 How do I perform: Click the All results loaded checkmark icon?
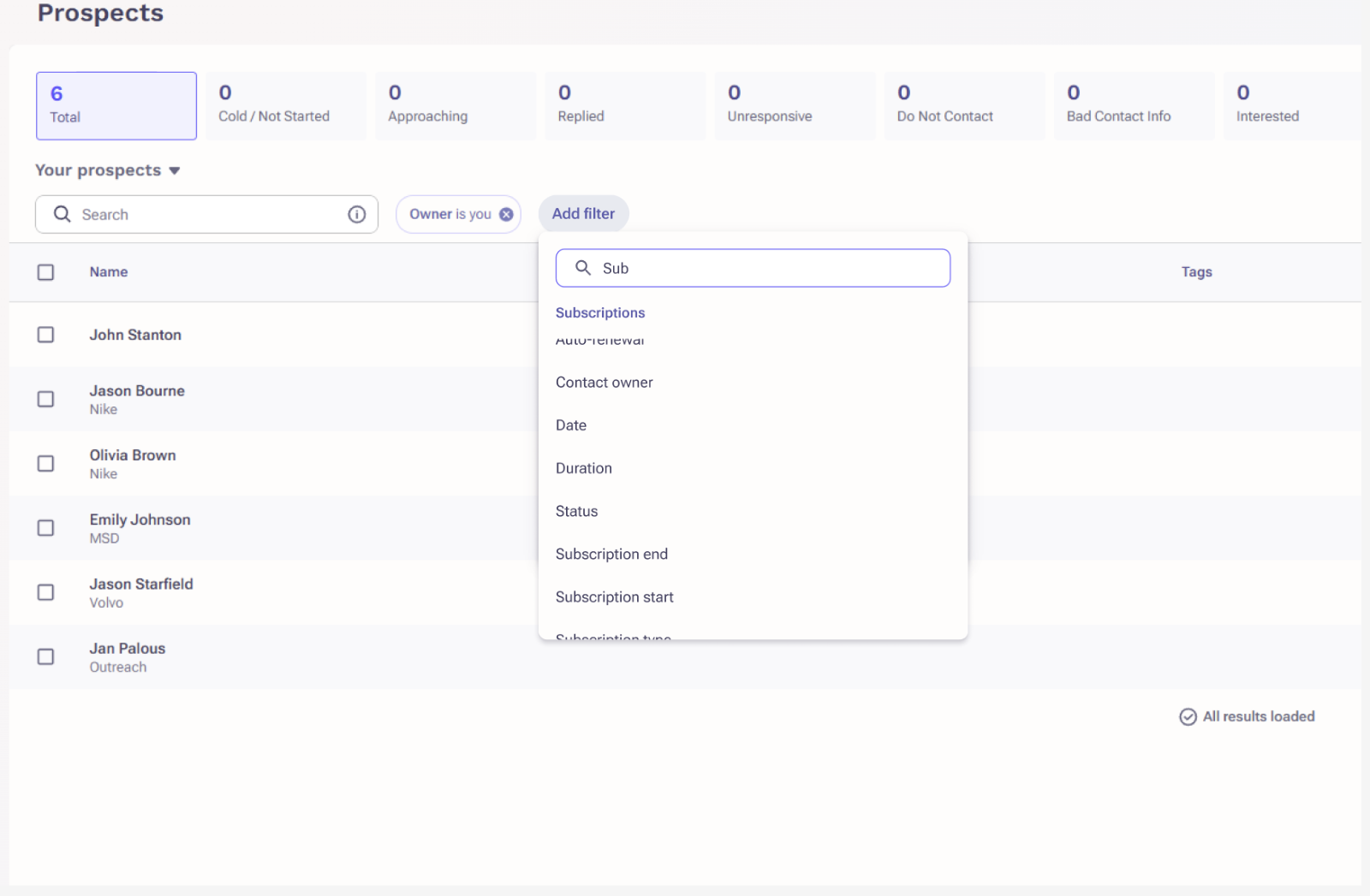tap(1188, 717)
